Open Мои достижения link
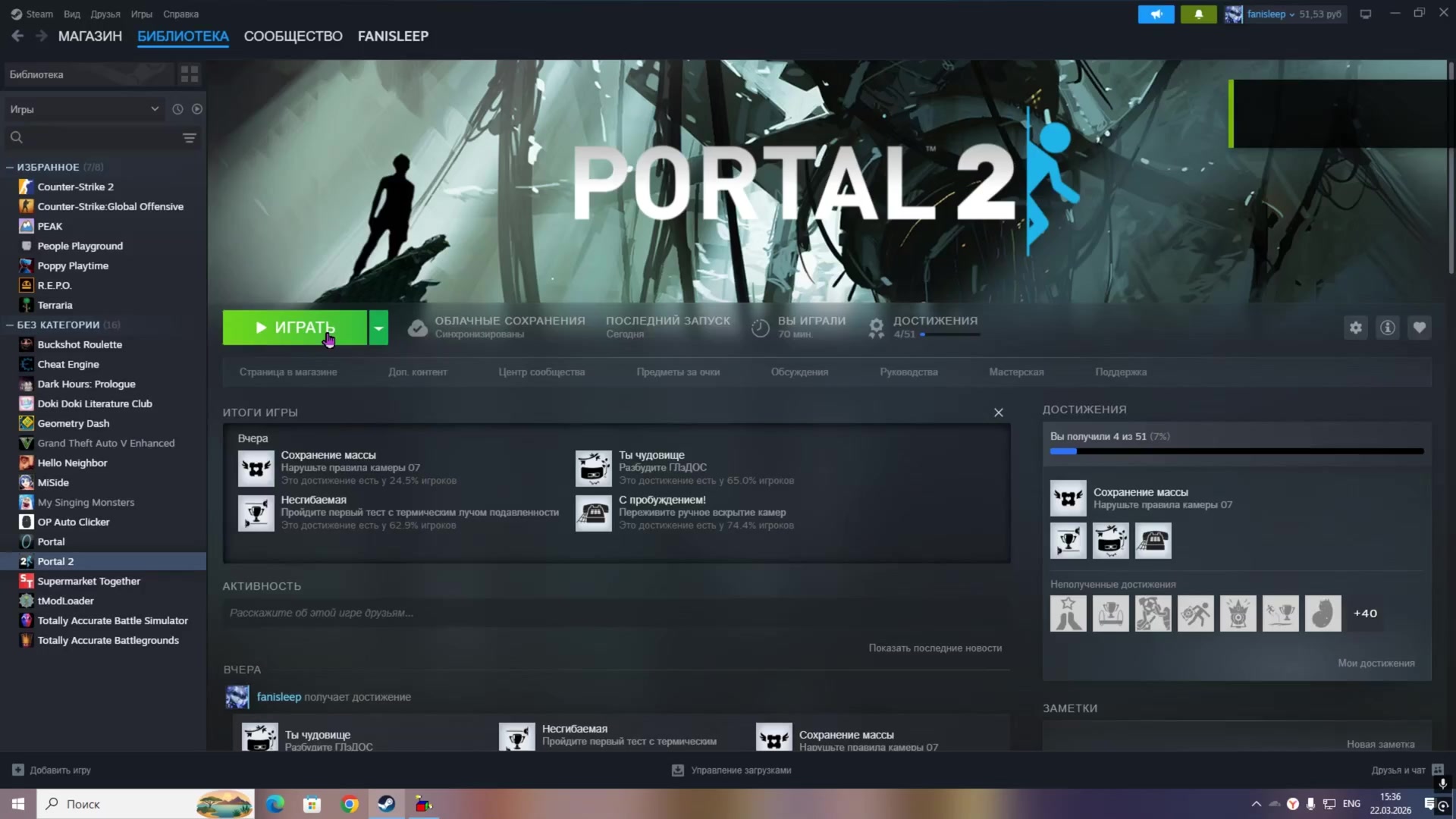Image resolution: width=1456 pixels, height=819 pixels. (1376, 664)
